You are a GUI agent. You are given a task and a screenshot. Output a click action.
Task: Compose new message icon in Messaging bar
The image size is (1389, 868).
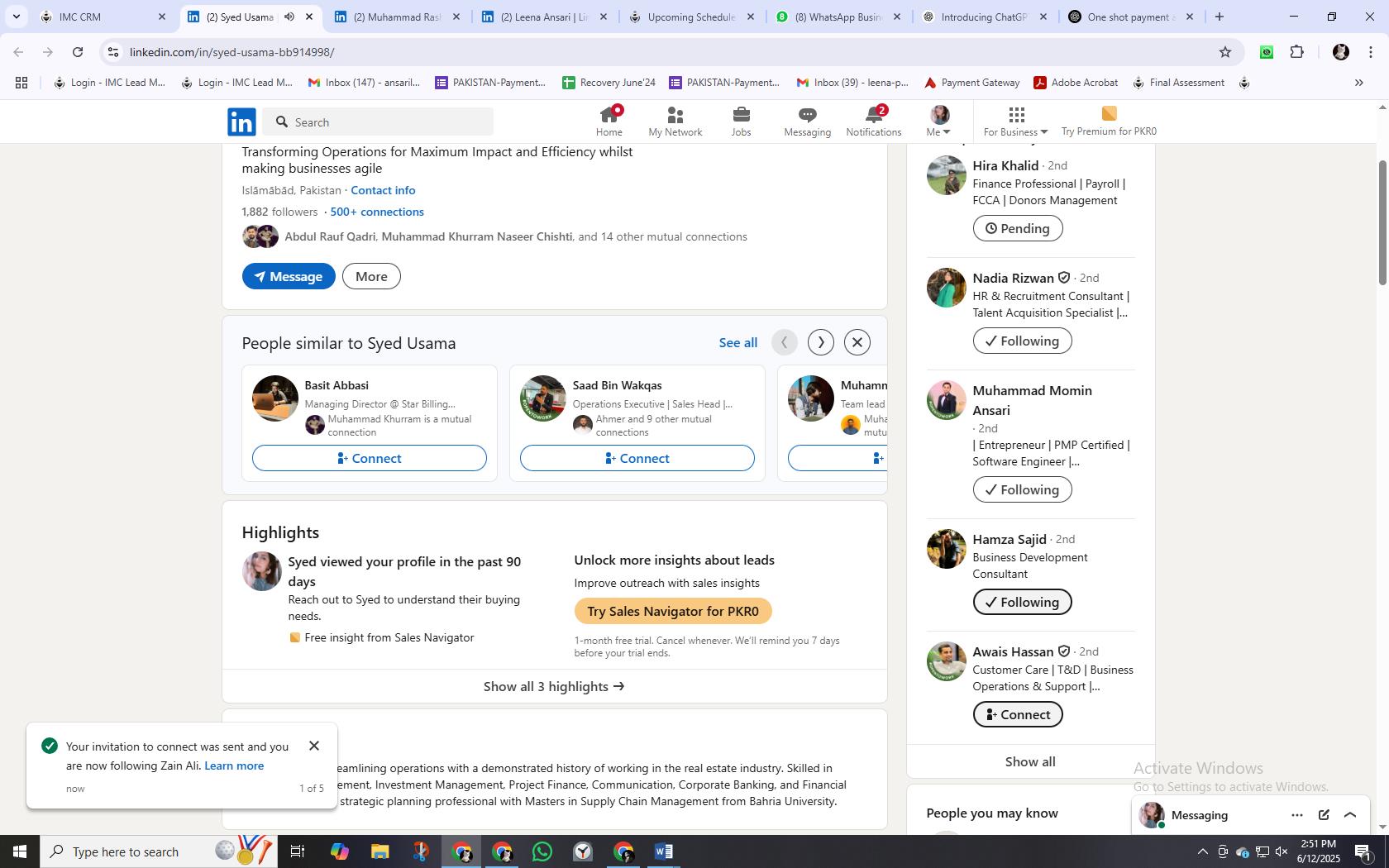pyautogui.click(x=1324, y=815)
